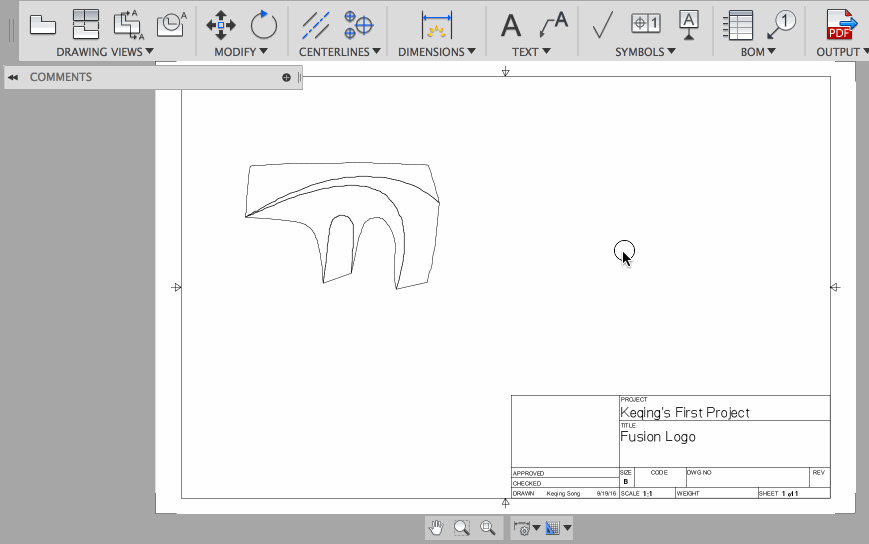Select the Center Mark tool
Viewport: 869px width, 544px height.
tap(359, 24)
